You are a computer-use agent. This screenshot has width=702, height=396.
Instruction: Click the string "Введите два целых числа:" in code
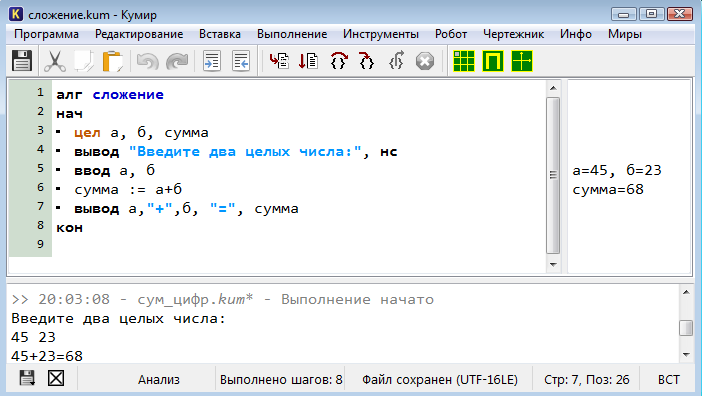(x=245, y=152)
